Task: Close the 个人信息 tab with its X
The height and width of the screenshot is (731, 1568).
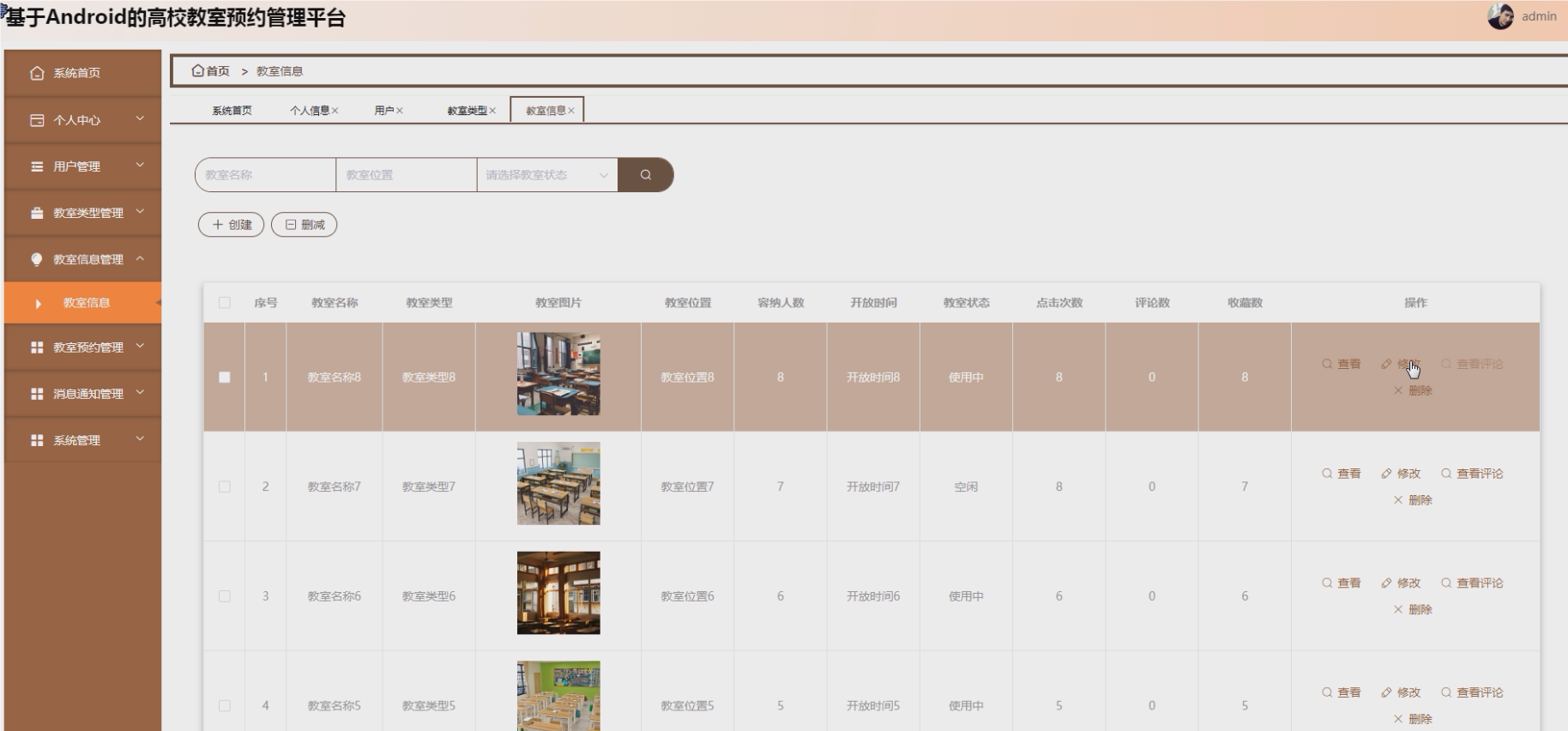Action: point(335,111)
